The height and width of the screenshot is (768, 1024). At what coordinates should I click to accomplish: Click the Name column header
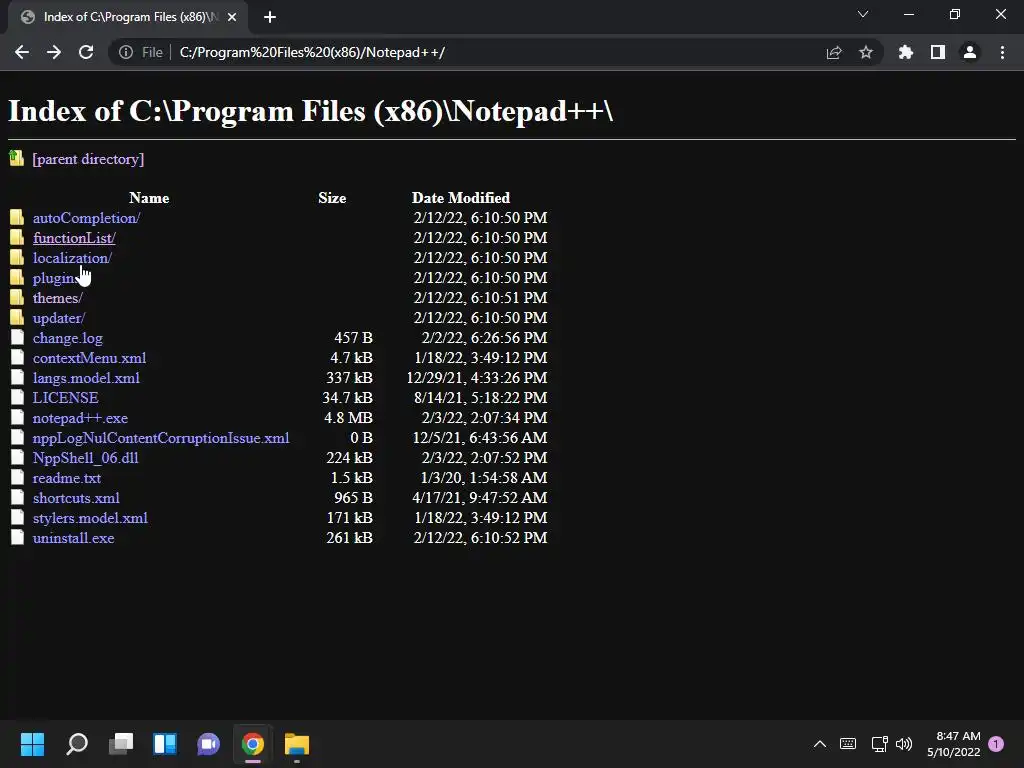pos(149,198)
